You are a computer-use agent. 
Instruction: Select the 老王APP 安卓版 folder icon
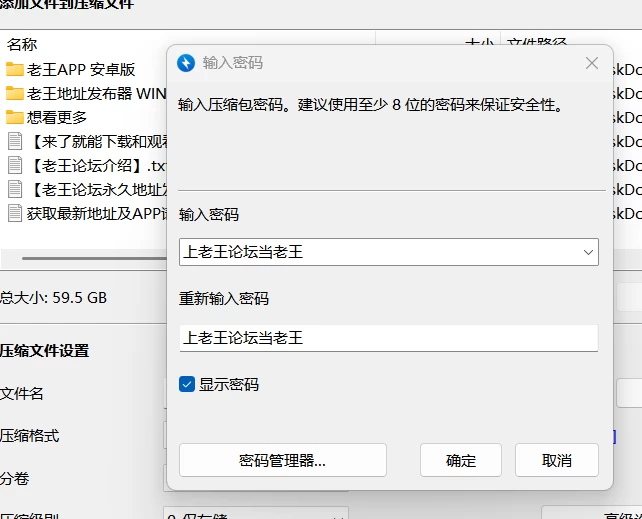(x=15, y=69)
